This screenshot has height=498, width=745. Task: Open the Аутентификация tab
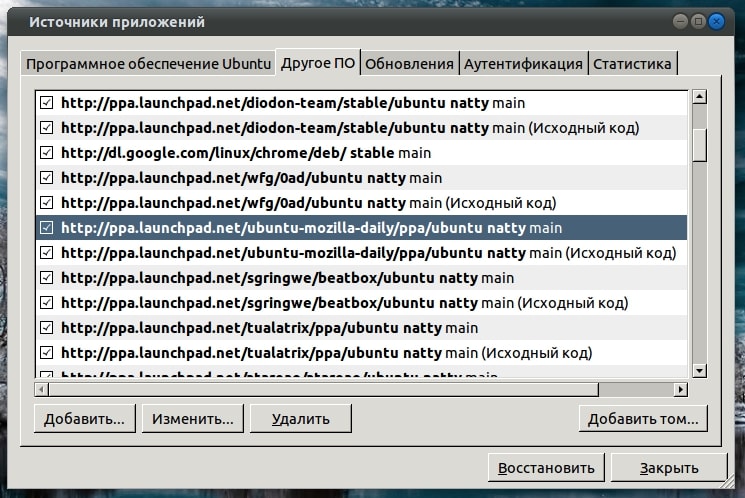523,64
